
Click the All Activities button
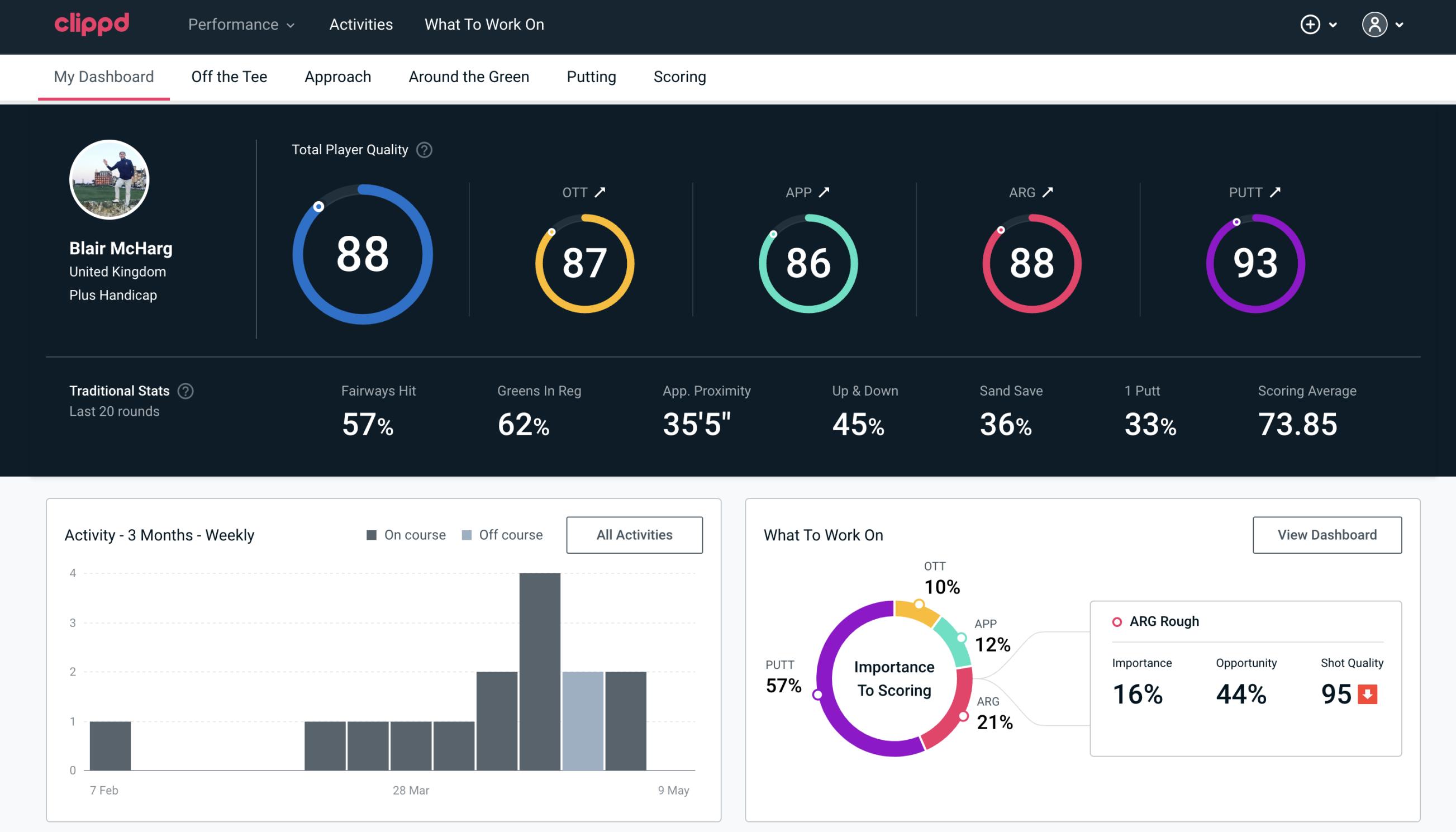point(634,534)
